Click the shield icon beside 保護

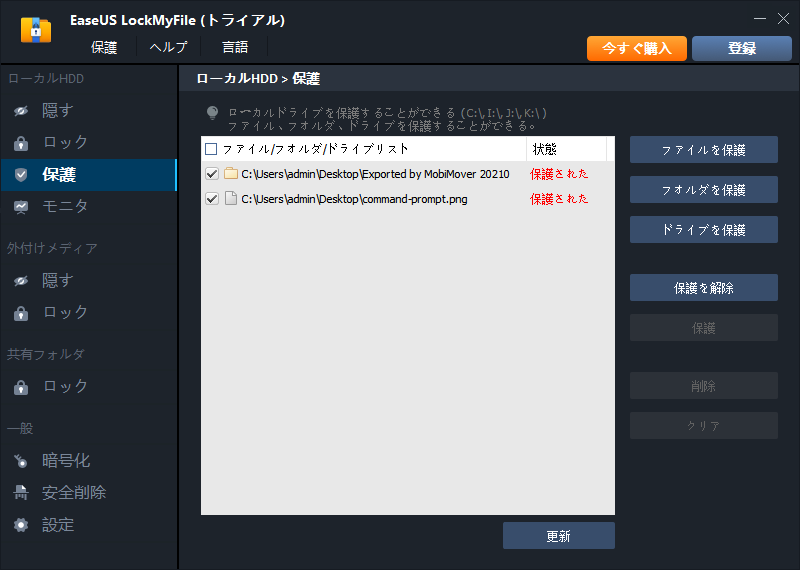click(x=21, y=175)
